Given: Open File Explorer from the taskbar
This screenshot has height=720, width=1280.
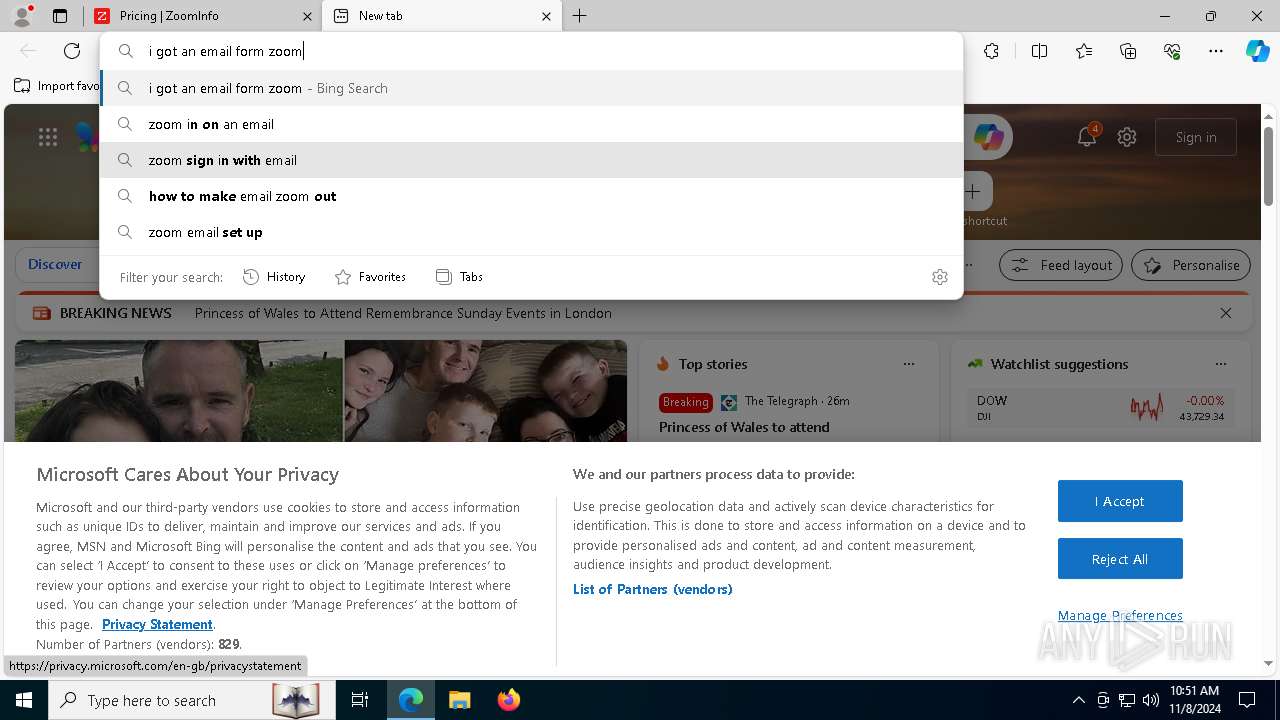Looking at the screenshot, I should [x=459, y=700].
